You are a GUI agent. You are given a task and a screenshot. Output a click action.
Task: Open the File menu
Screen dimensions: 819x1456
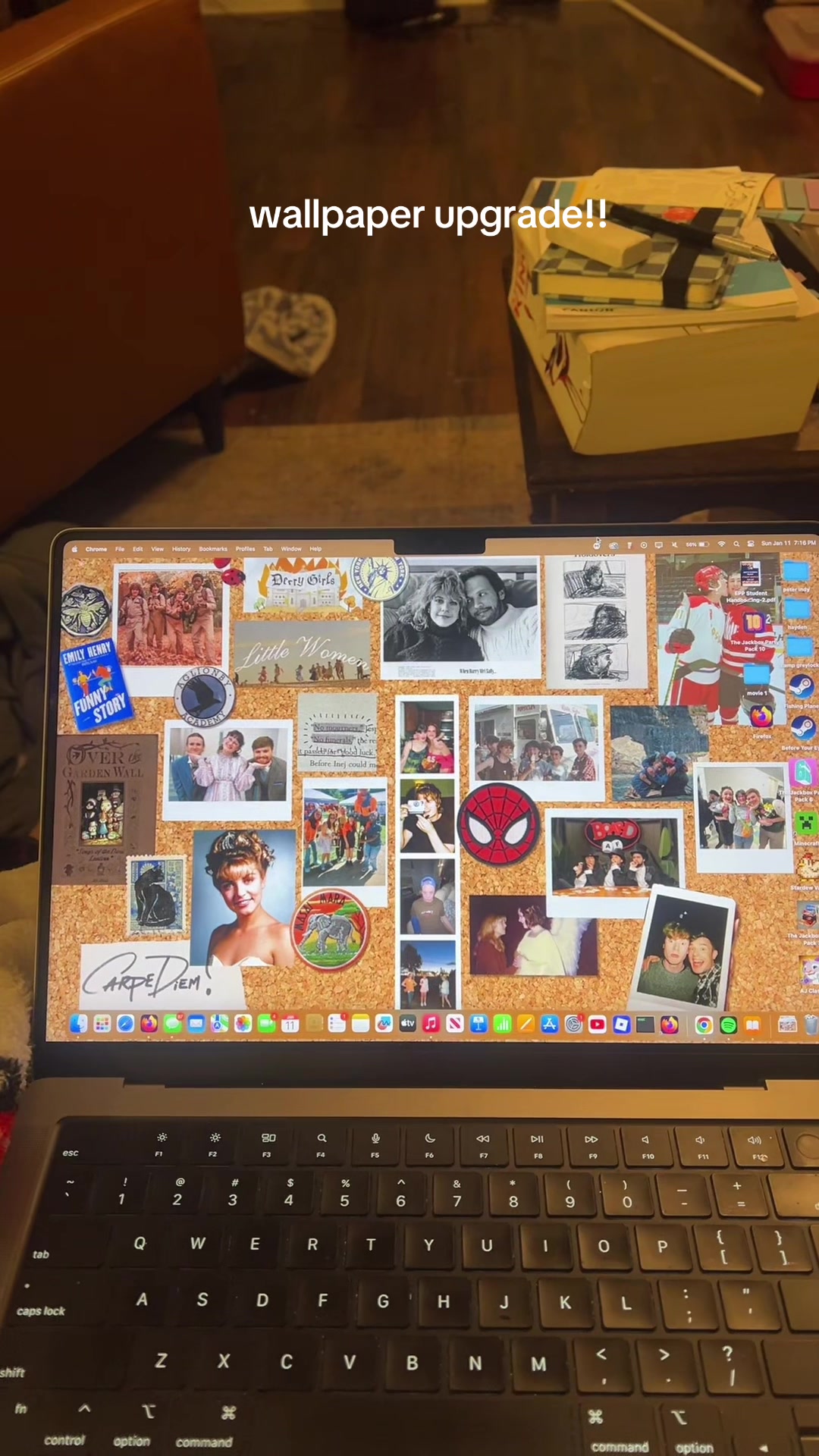[x=120, y=548]
